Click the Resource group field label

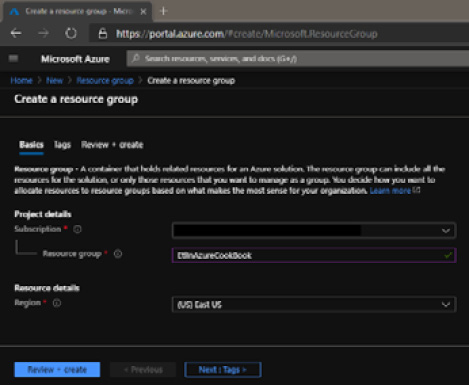[x=72, y=254]
